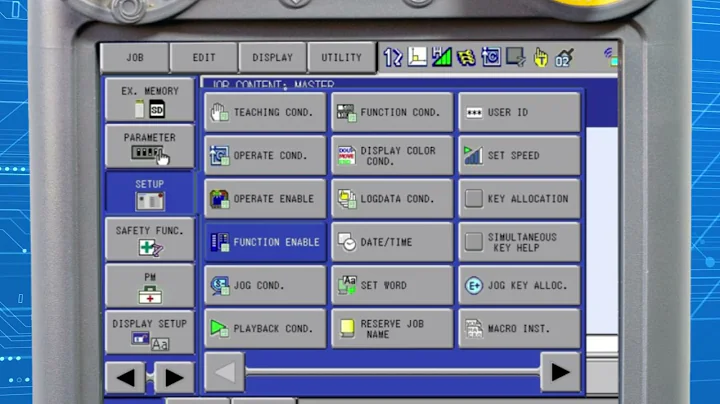Viewport: 720px width, 404px height.
Task: Open JOG KEY ALLOC. settings
Action: 519,285
